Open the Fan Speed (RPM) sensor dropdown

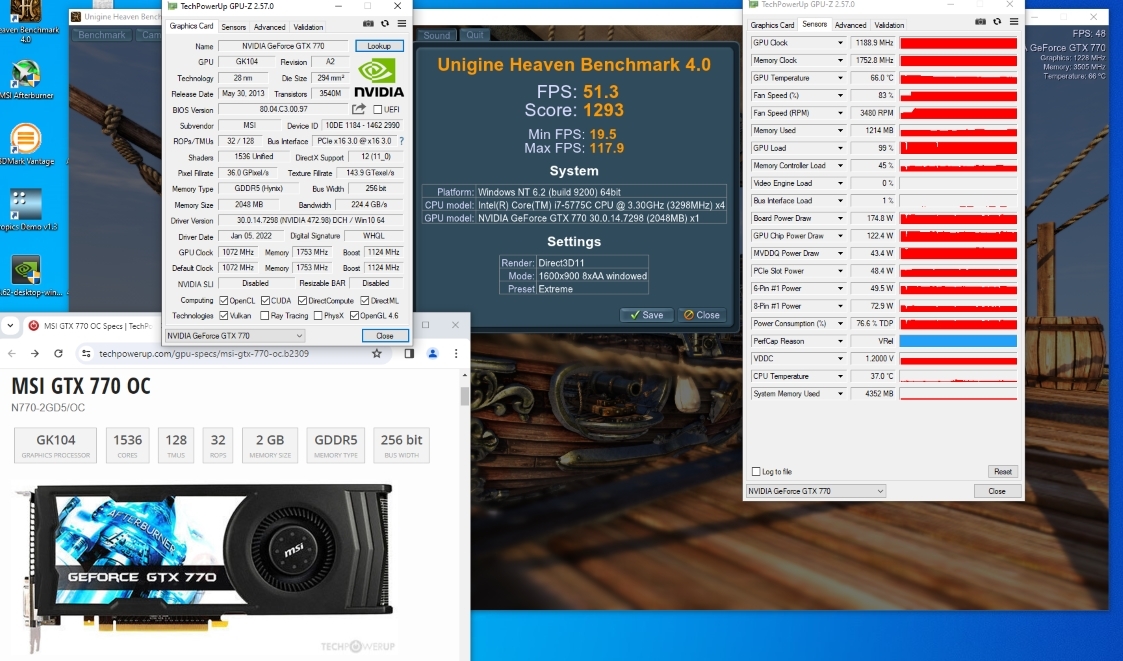841,113
